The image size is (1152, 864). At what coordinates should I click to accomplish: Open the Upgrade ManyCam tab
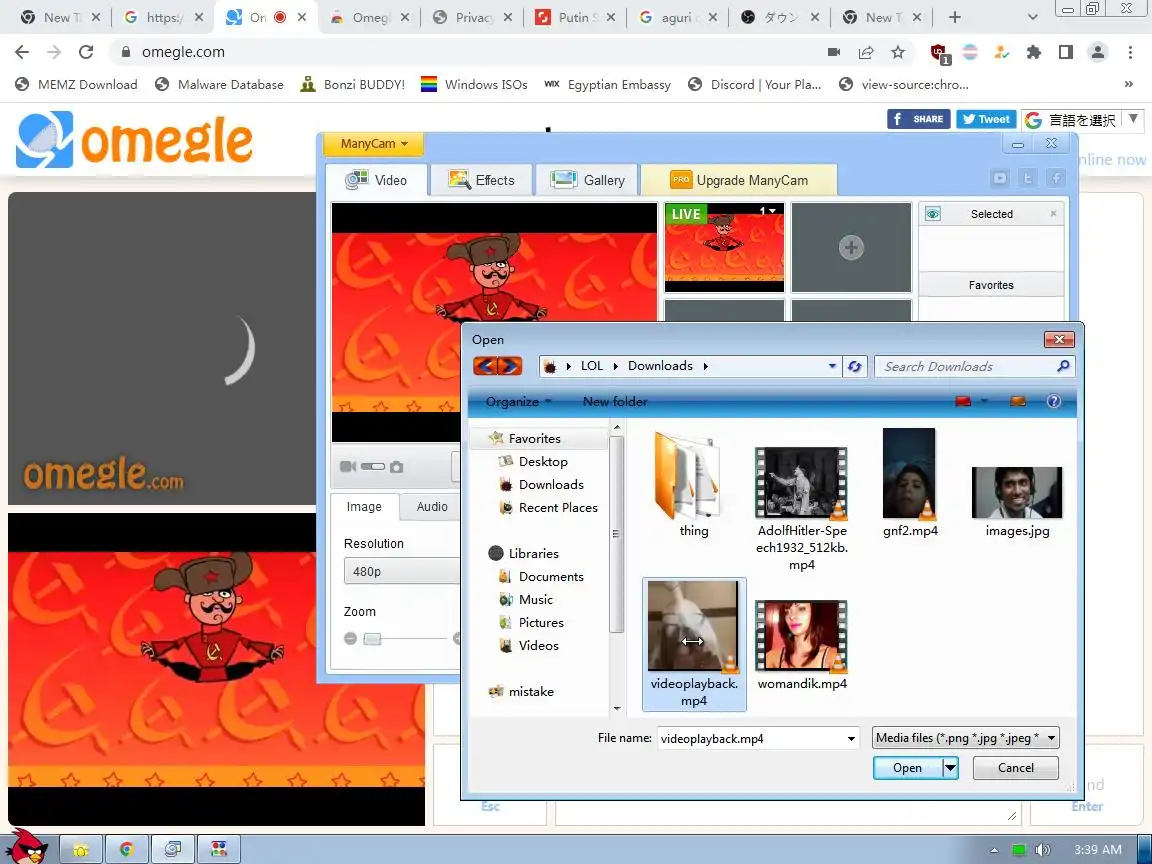pyautogui.click(x=738, y=180)
